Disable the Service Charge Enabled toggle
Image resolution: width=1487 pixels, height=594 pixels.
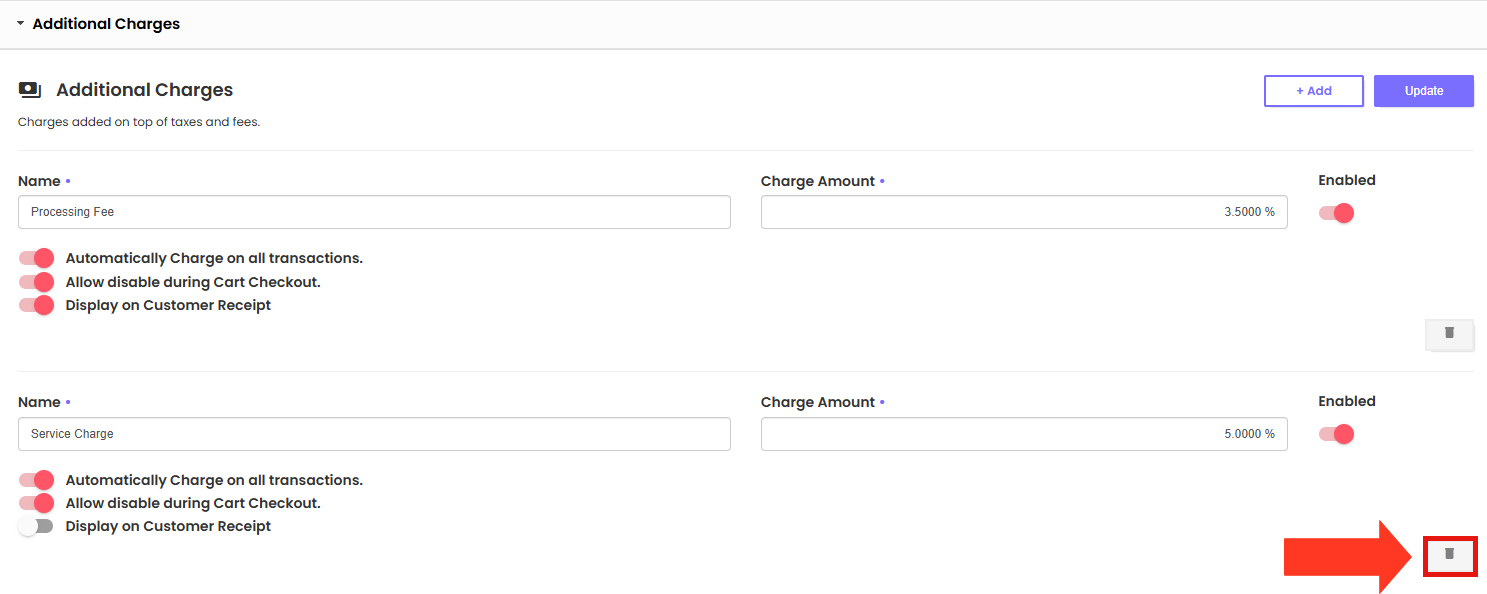(x=1336, y=434)
